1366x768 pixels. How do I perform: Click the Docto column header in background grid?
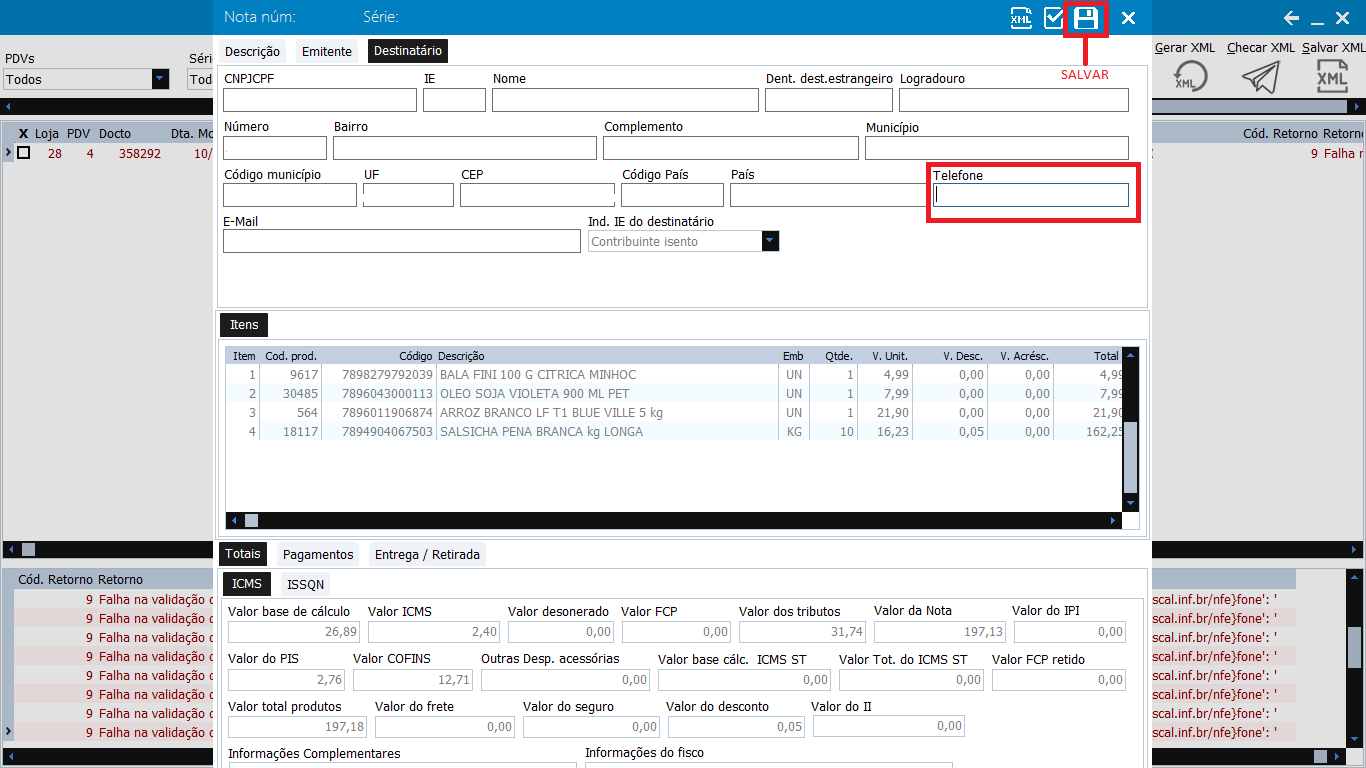tap(115, 133)
